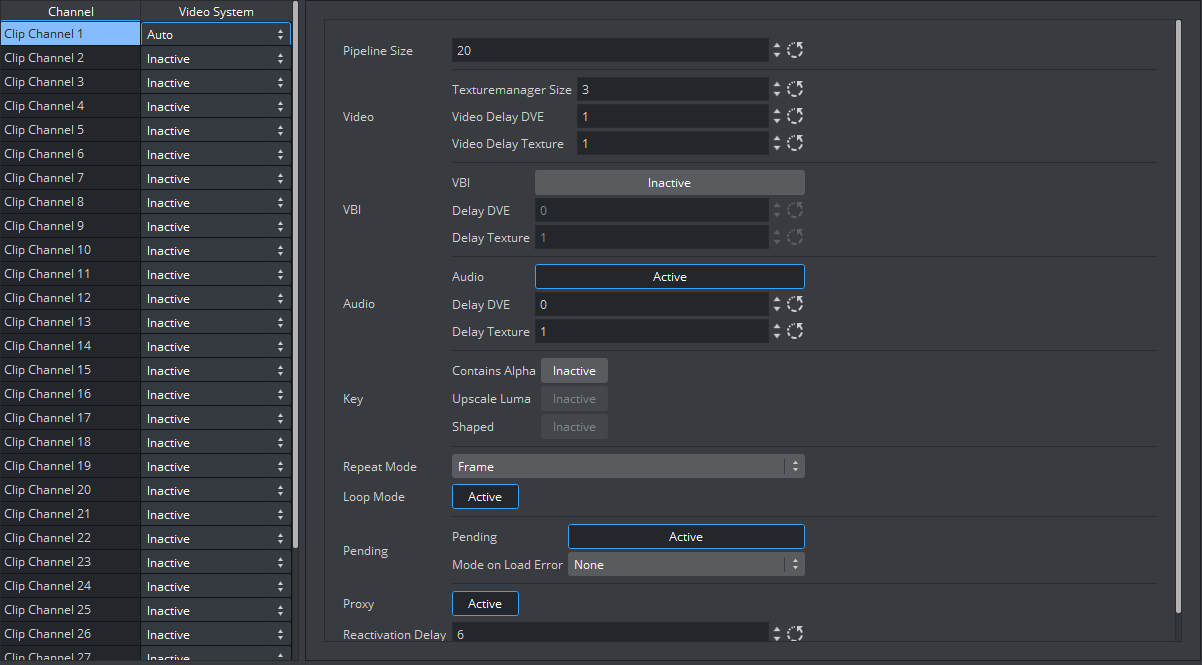1202x665 pixels.
Task: Reset Audio Delay Texture value
Action: click(x=795, y=331)
